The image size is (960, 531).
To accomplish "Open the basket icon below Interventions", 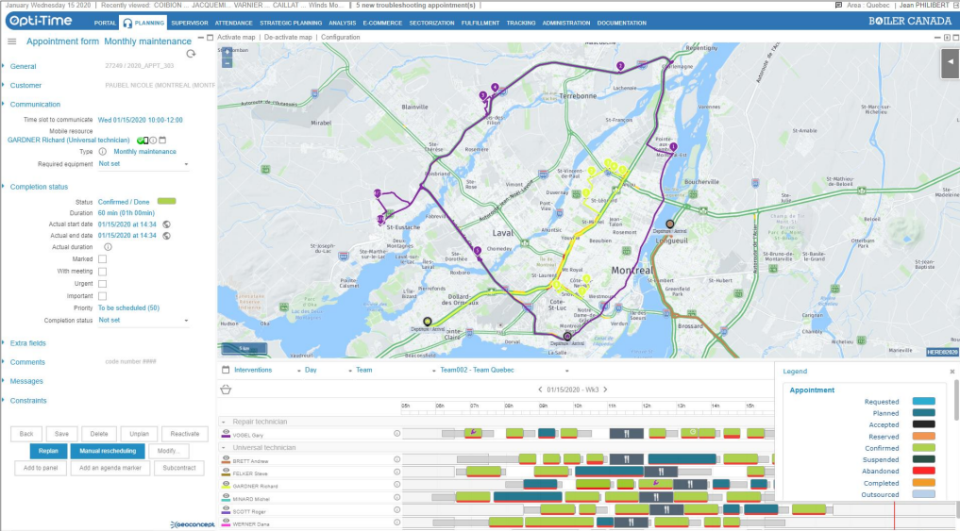I will [226, 390].
